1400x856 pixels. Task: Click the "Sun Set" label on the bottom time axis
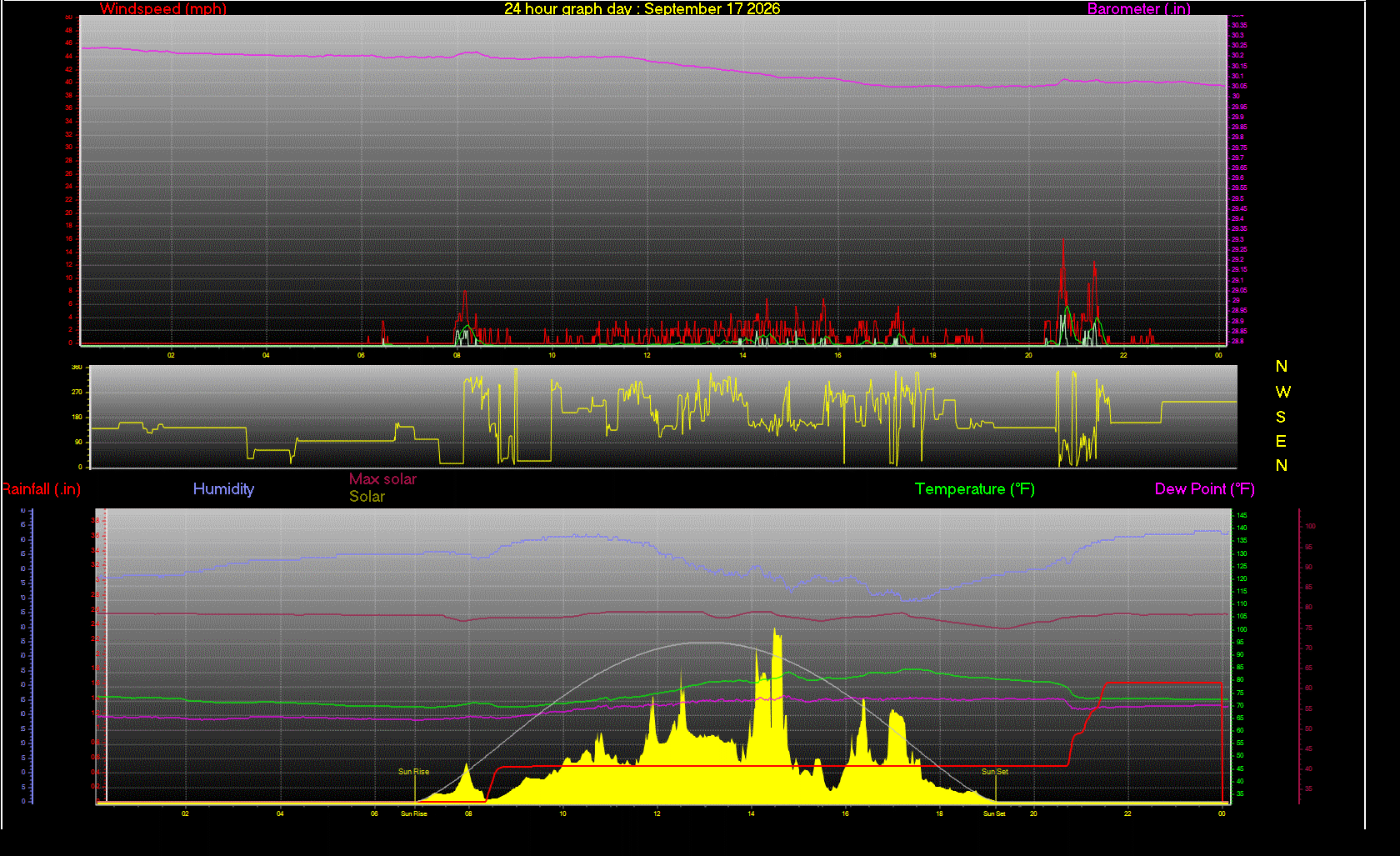[x=994, y=813]
